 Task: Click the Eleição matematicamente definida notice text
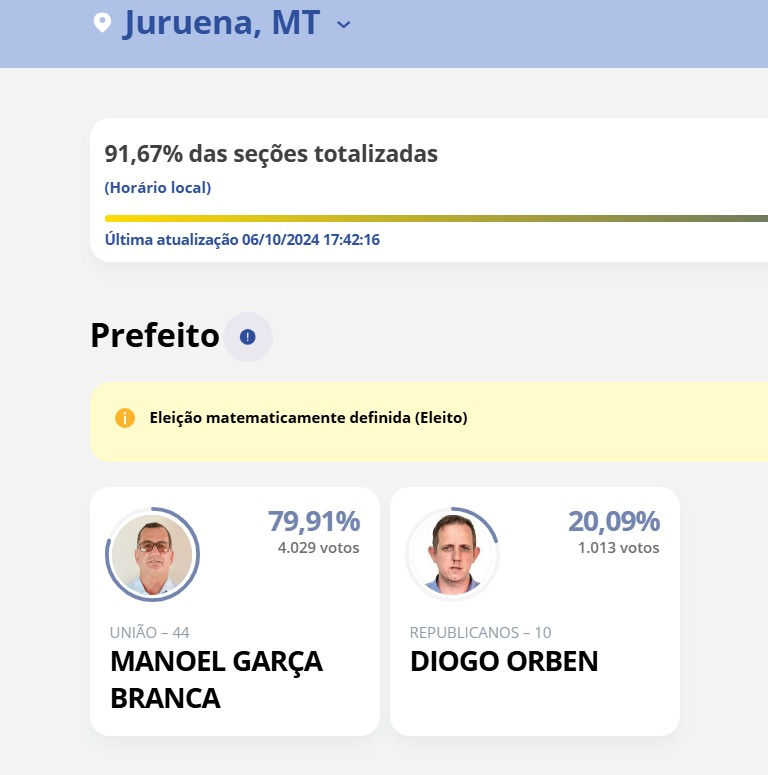tap(308, 418)
